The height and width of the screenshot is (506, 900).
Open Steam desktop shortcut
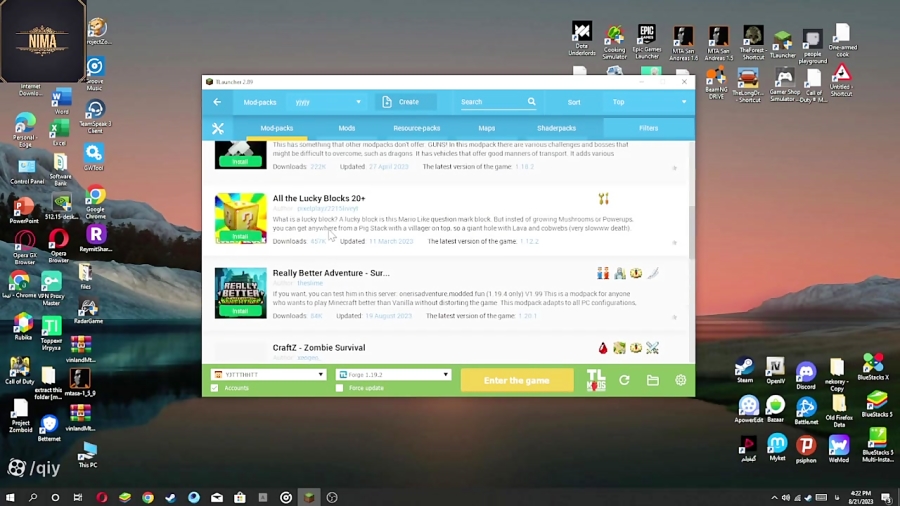(744, 371)
